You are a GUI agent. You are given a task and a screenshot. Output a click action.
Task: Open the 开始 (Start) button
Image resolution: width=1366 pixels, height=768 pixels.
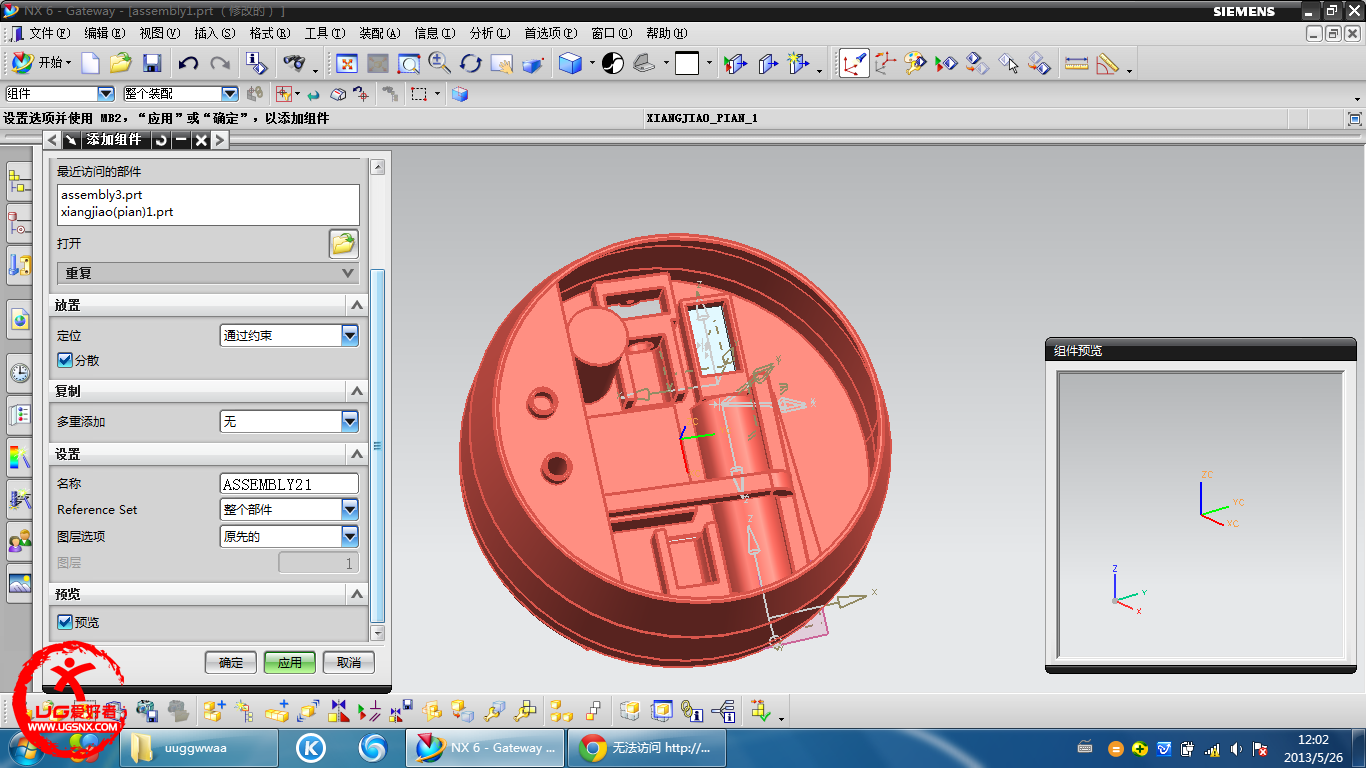pos(42,63)
